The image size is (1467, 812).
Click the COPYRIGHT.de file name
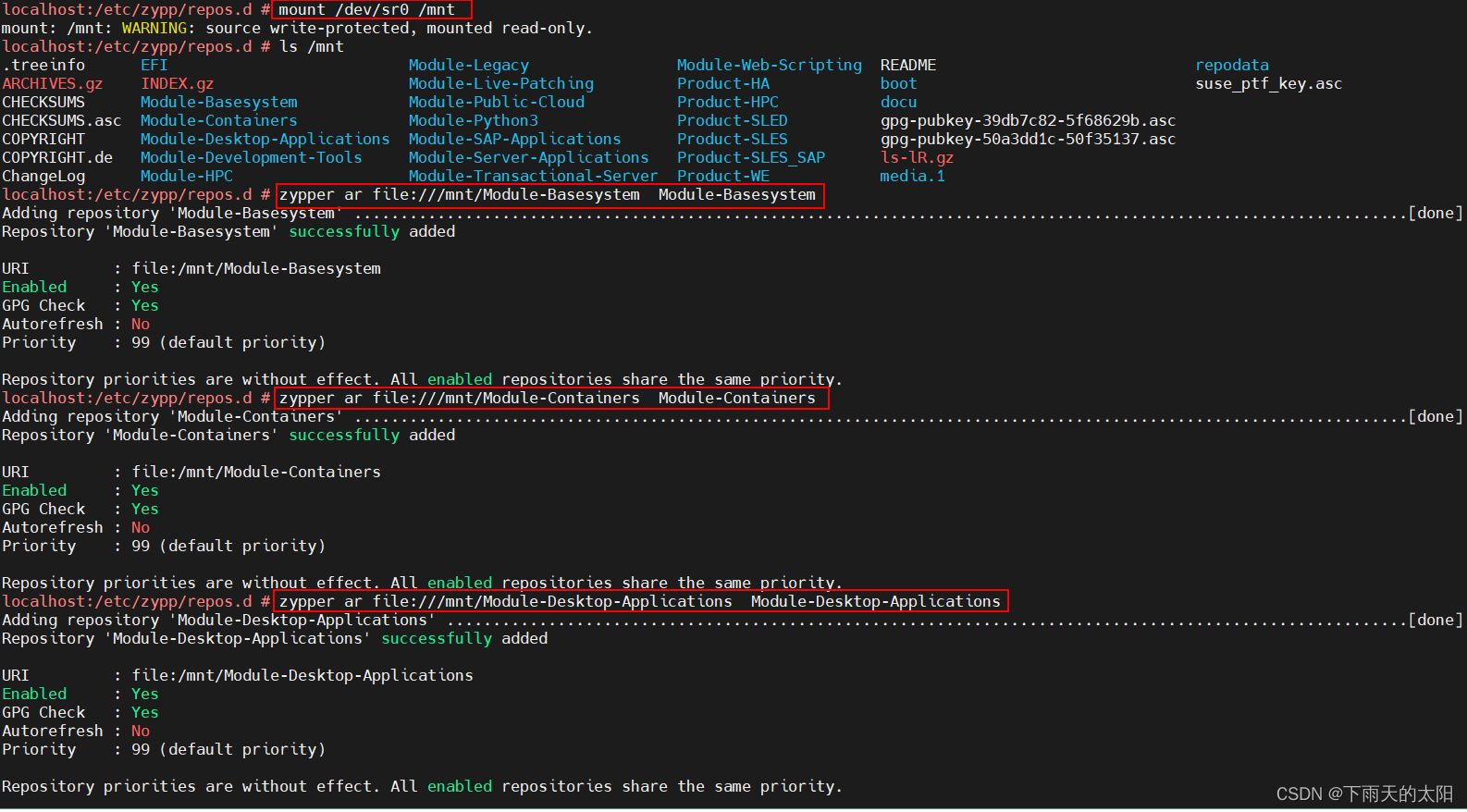pos(57,157)
